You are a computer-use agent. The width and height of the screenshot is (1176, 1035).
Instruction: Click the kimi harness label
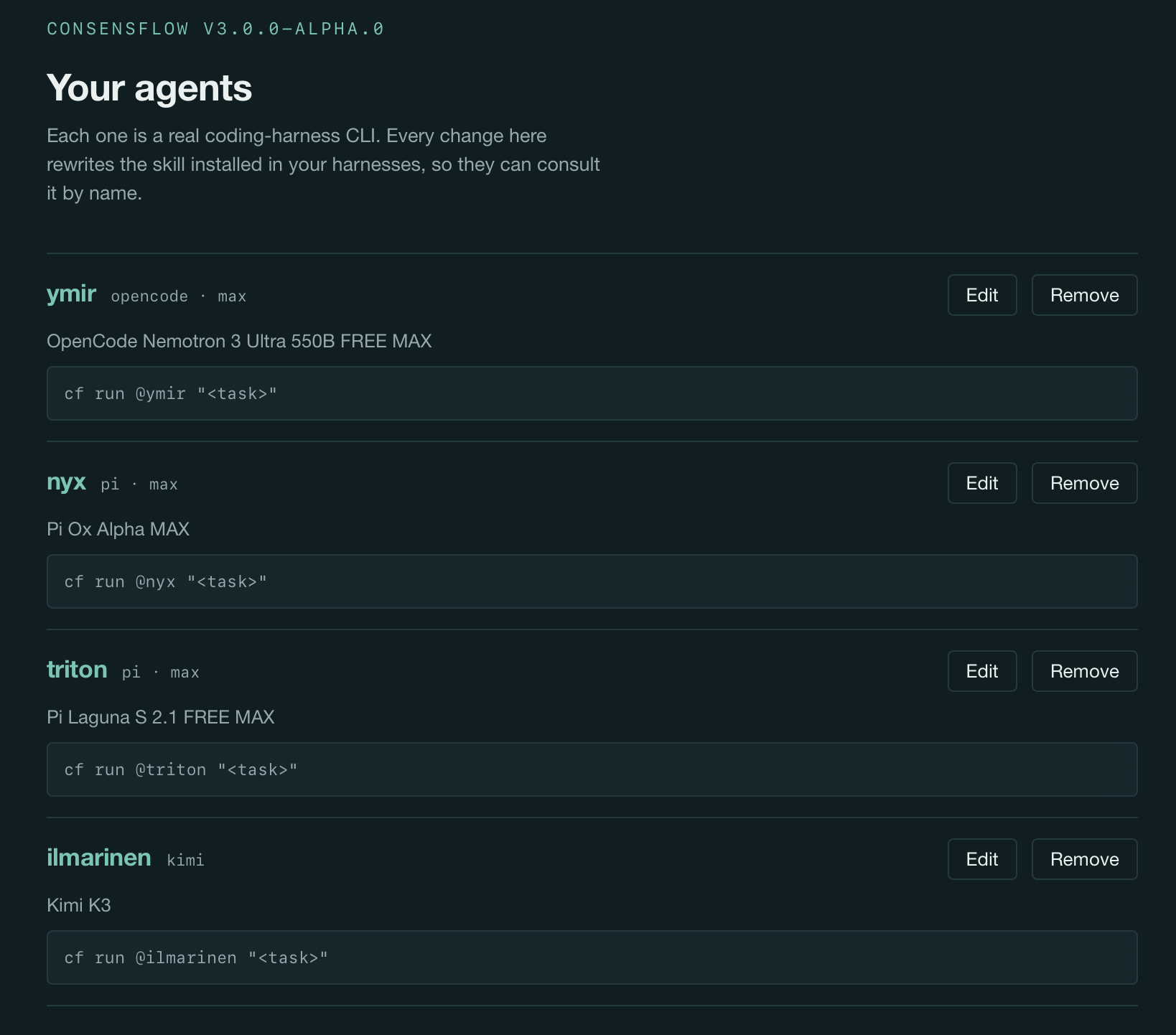tap(185, 860)
